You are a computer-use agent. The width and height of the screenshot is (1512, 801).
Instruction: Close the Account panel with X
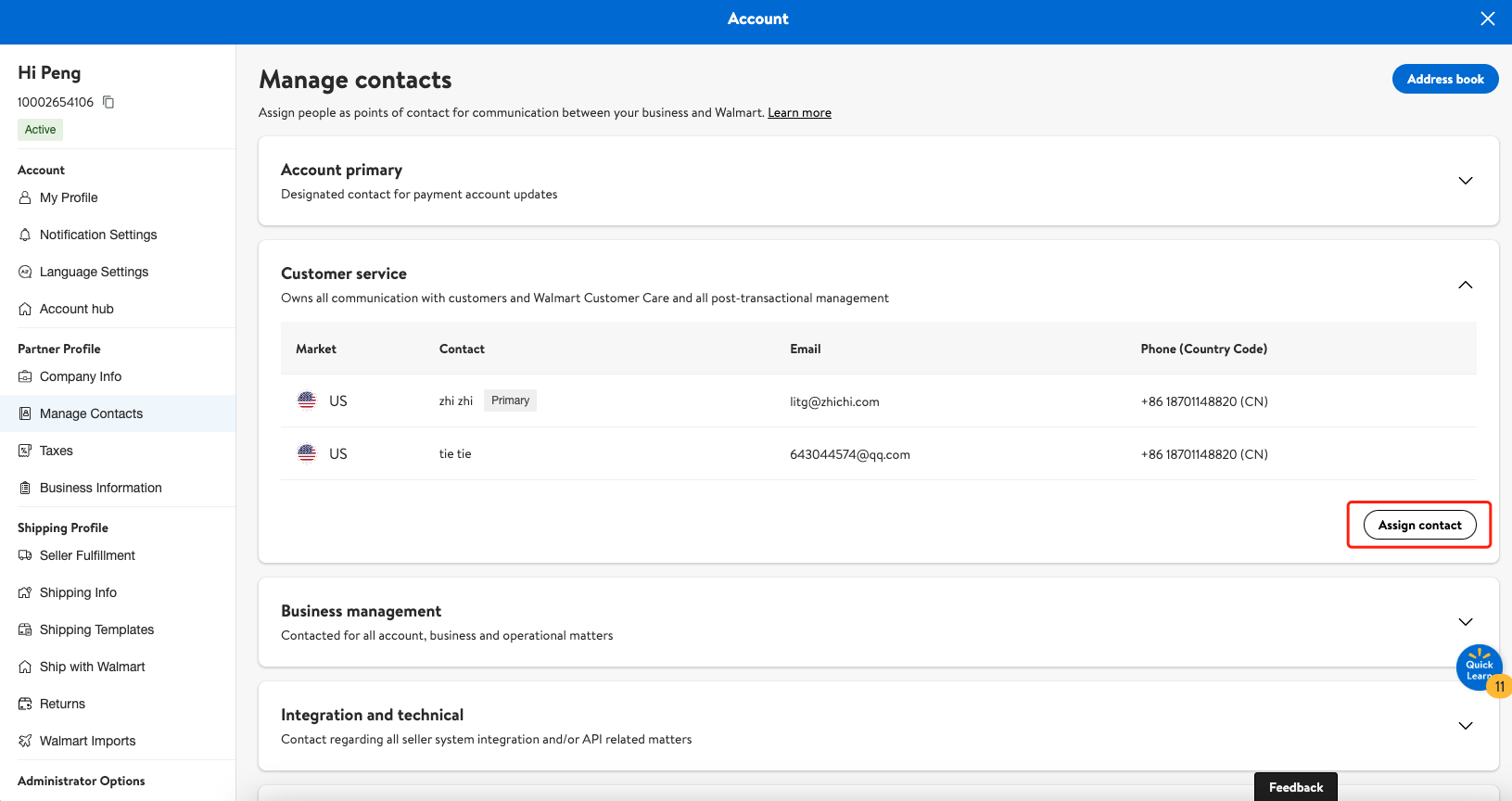pos(1488,19)
